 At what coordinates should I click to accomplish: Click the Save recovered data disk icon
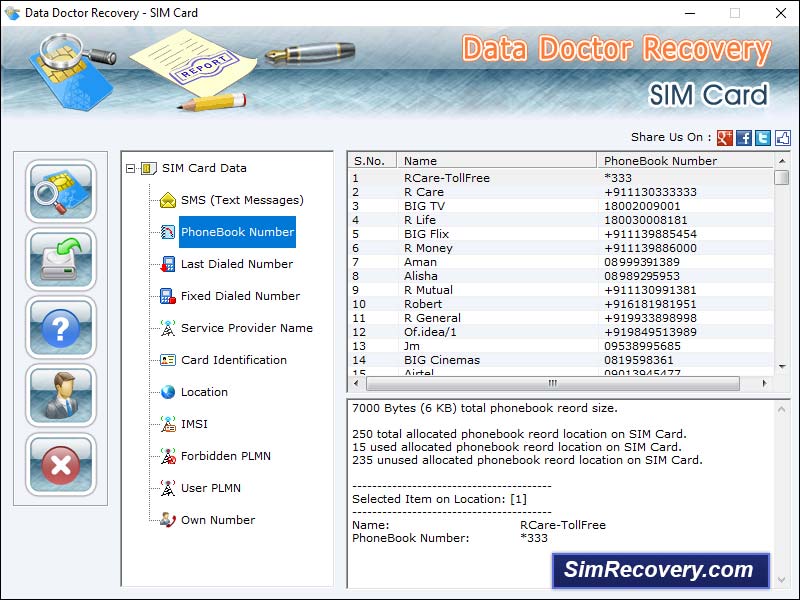[x=61, y=259]
